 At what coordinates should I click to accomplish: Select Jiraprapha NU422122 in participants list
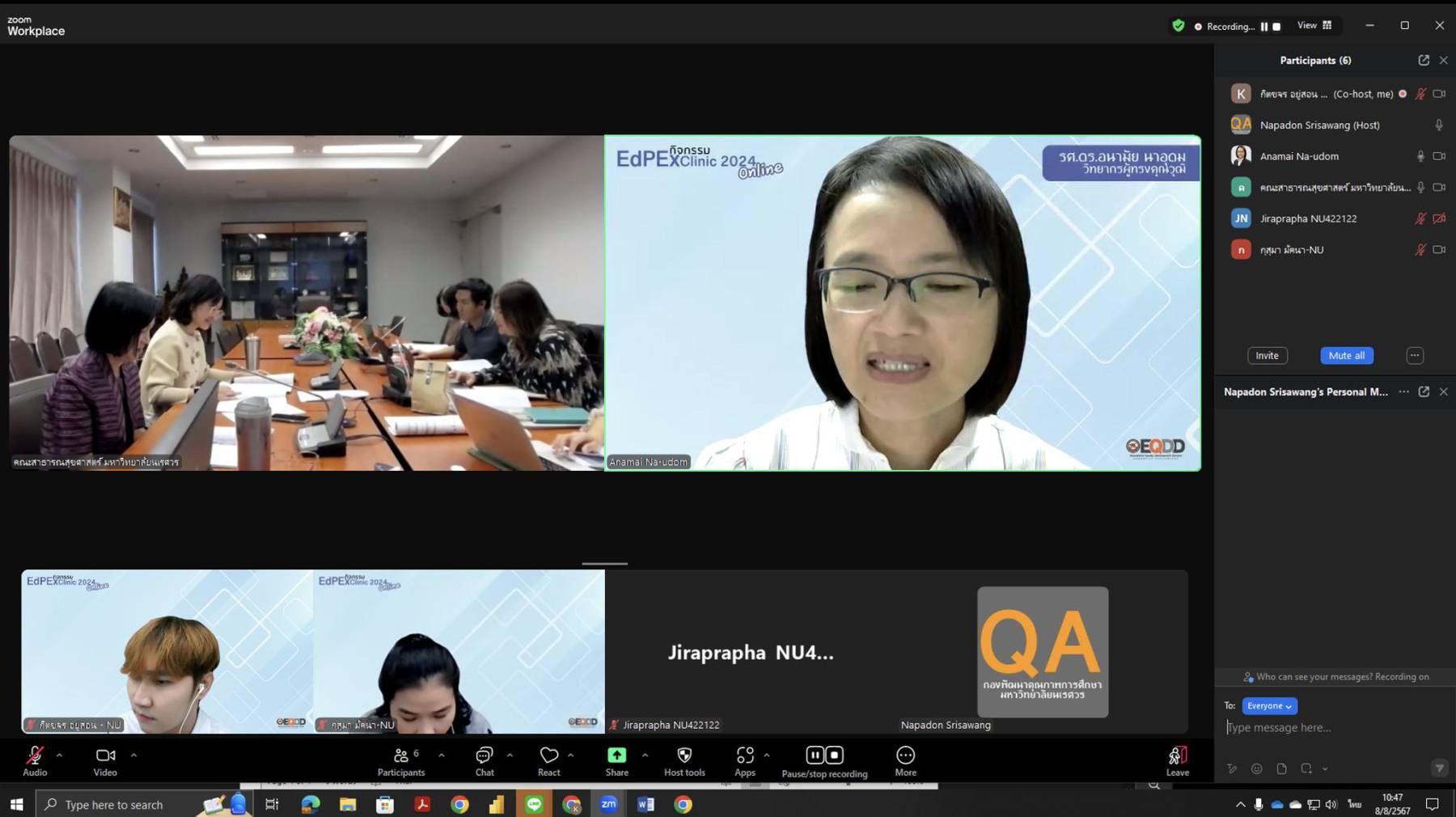coord(1335,218)
